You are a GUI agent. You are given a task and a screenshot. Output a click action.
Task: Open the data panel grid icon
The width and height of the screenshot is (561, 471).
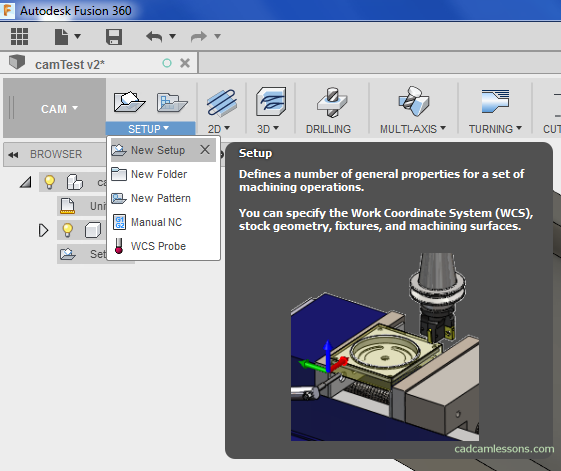[x=19, y=37]
